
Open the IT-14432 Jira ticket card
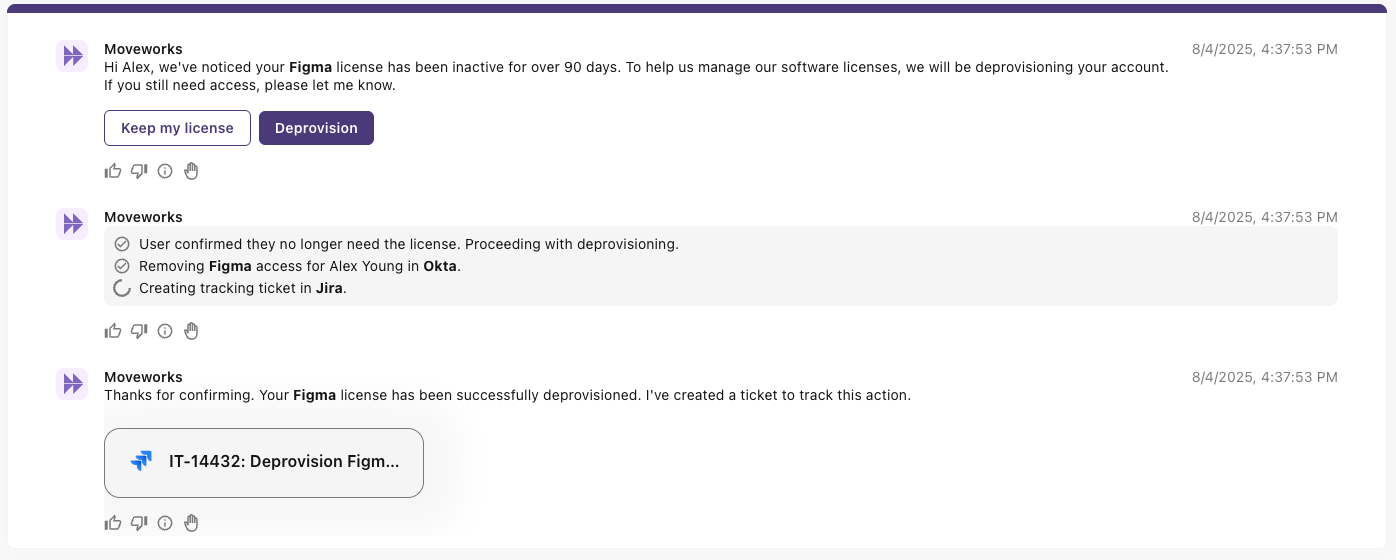pos(264,462)
